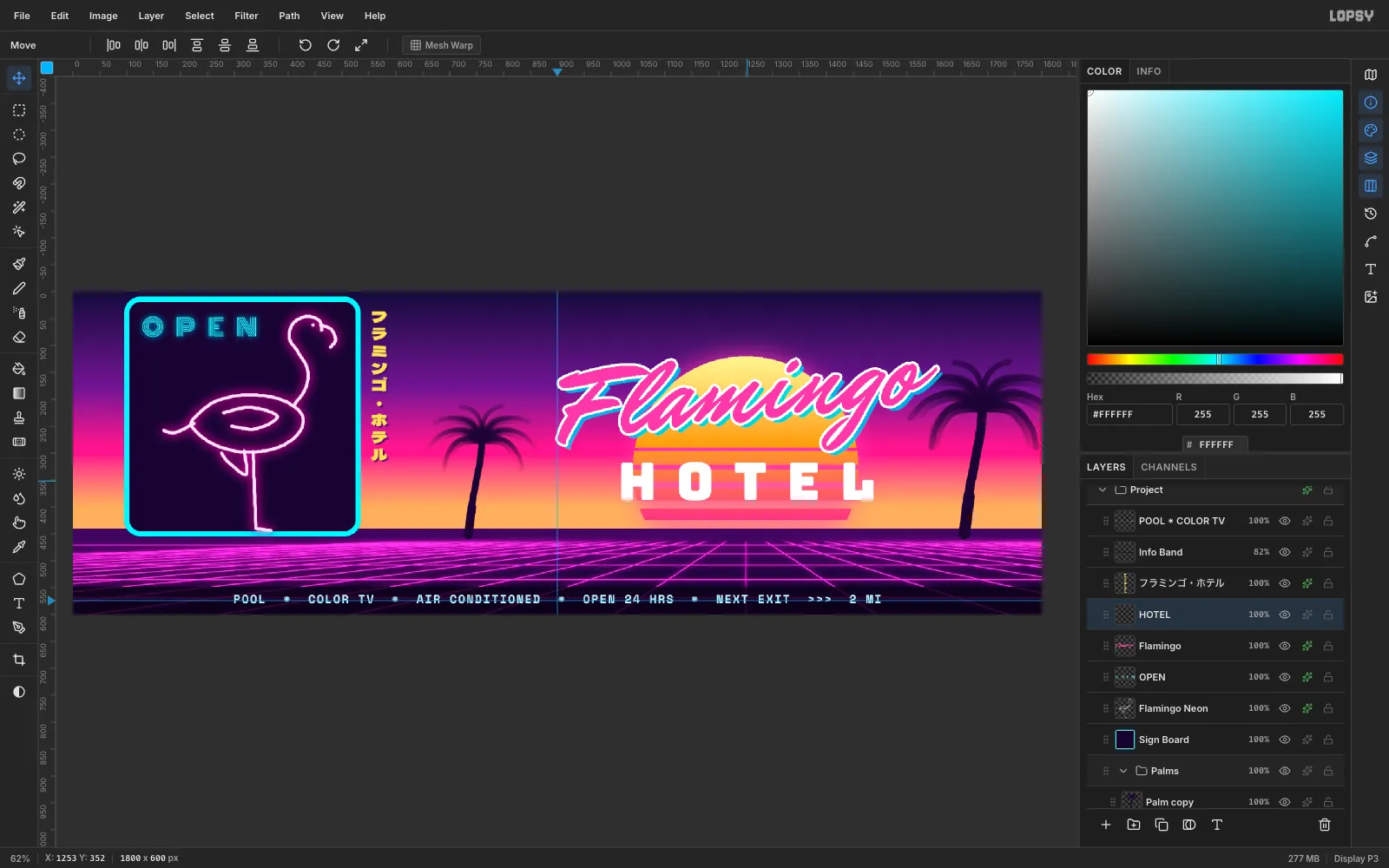This screenshot has width=1389, height=868.
Task: Click the expand fullscreen arrows icon
Action: pos(361,45)
